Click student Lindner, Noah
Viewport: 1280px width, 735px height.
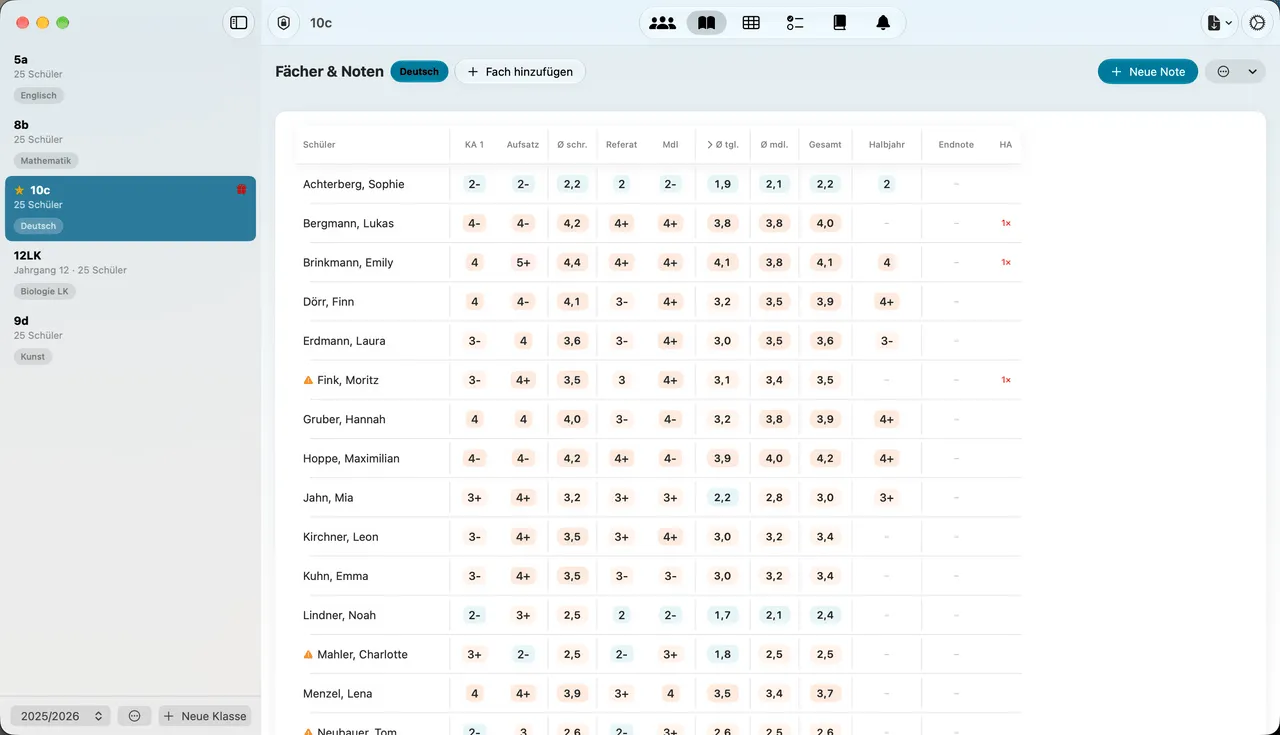click(x=339, y=615)
